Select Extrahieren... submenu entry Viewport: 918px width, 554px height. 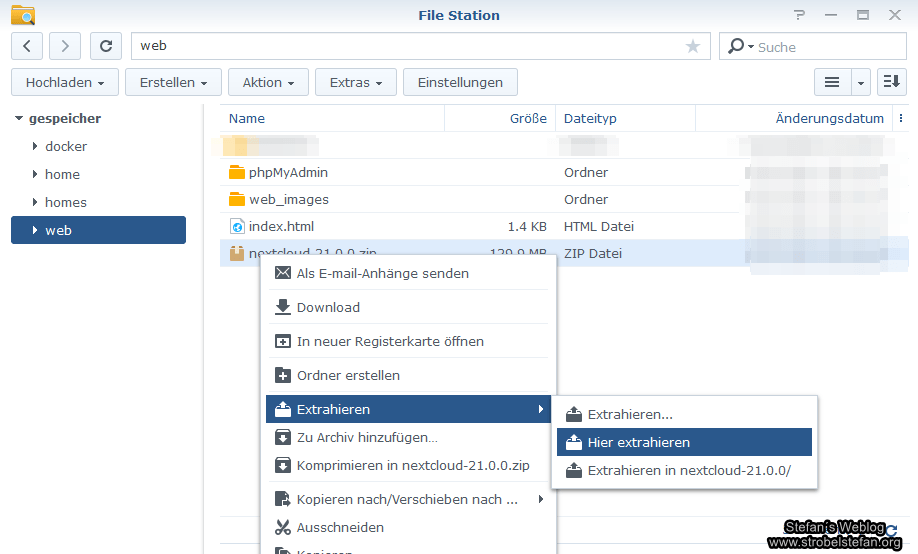tap(684, 414)
